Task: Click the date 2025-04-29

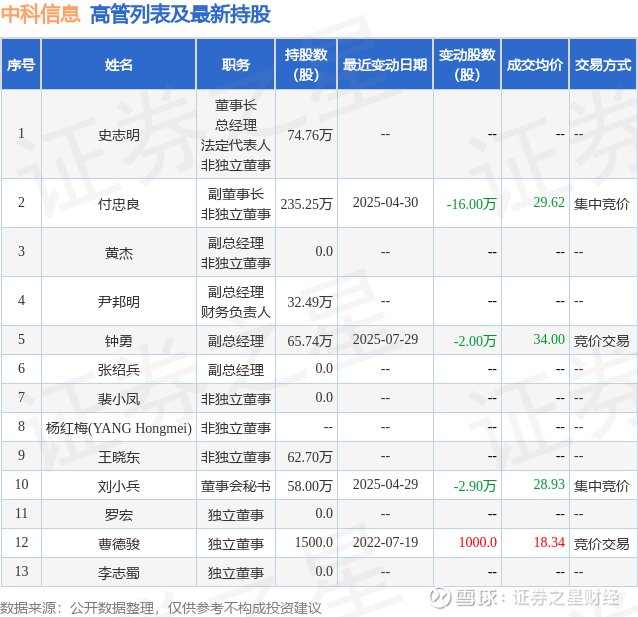Action: pyautogui.click(x=385, y=484)
